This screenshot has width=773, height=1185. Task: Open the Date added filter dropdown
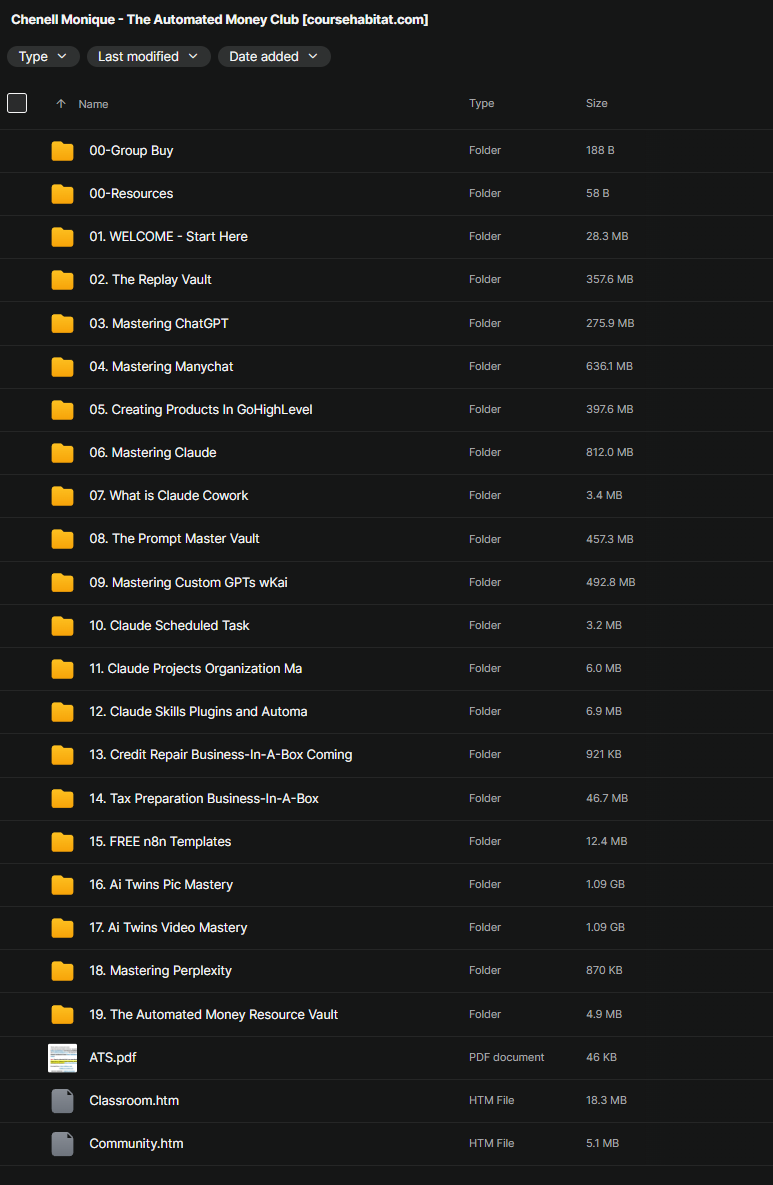pos(274,57)
